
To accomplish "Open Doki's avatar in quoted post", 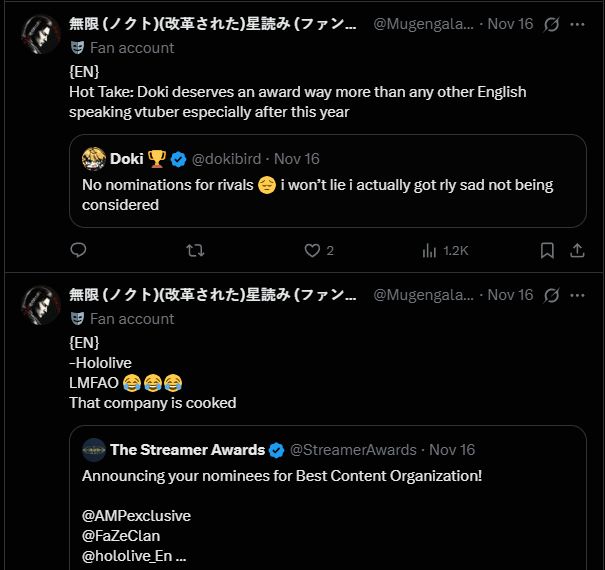I will tap(94, 158).
